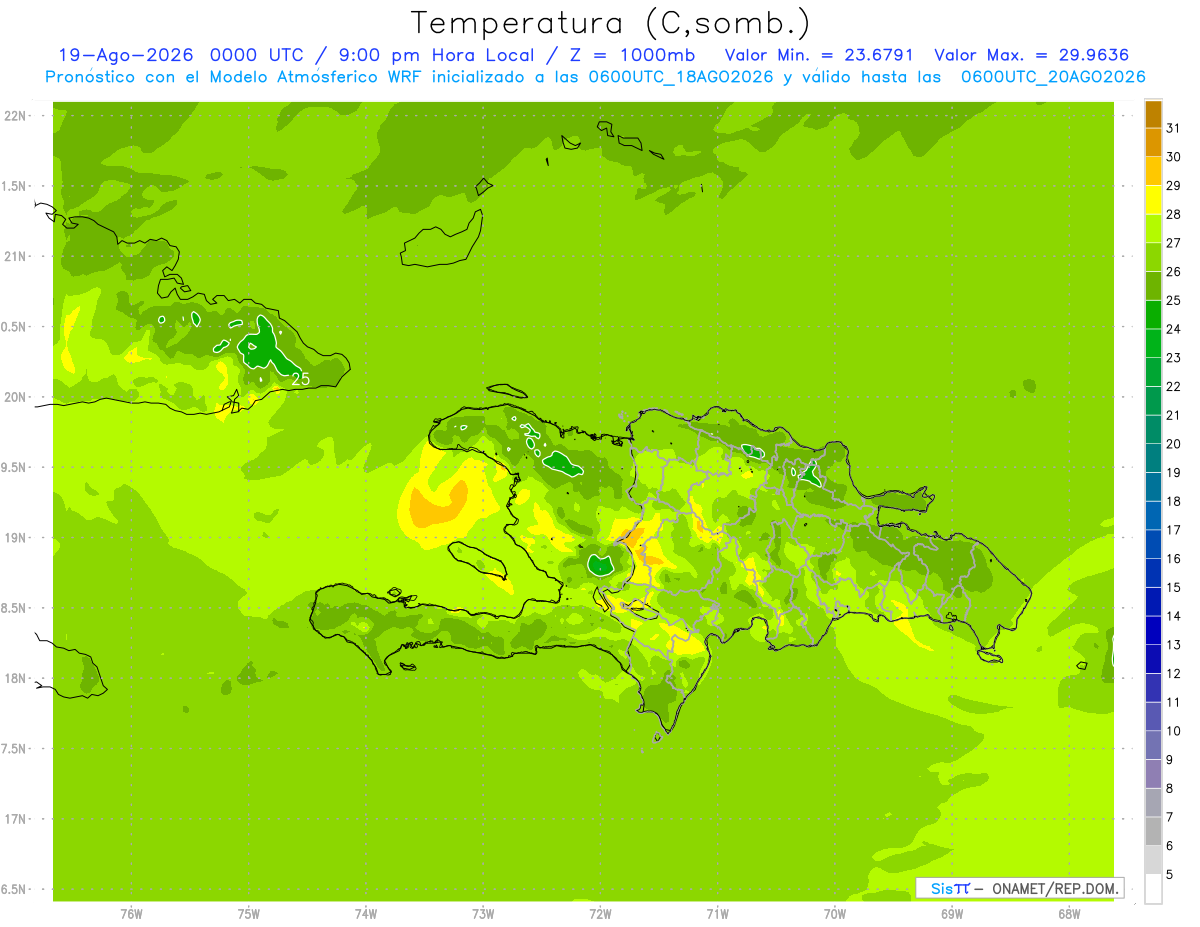The image size is (1200, 927).
Task: Click the legend color band between 30 and 31
Action: [1153, 143]
